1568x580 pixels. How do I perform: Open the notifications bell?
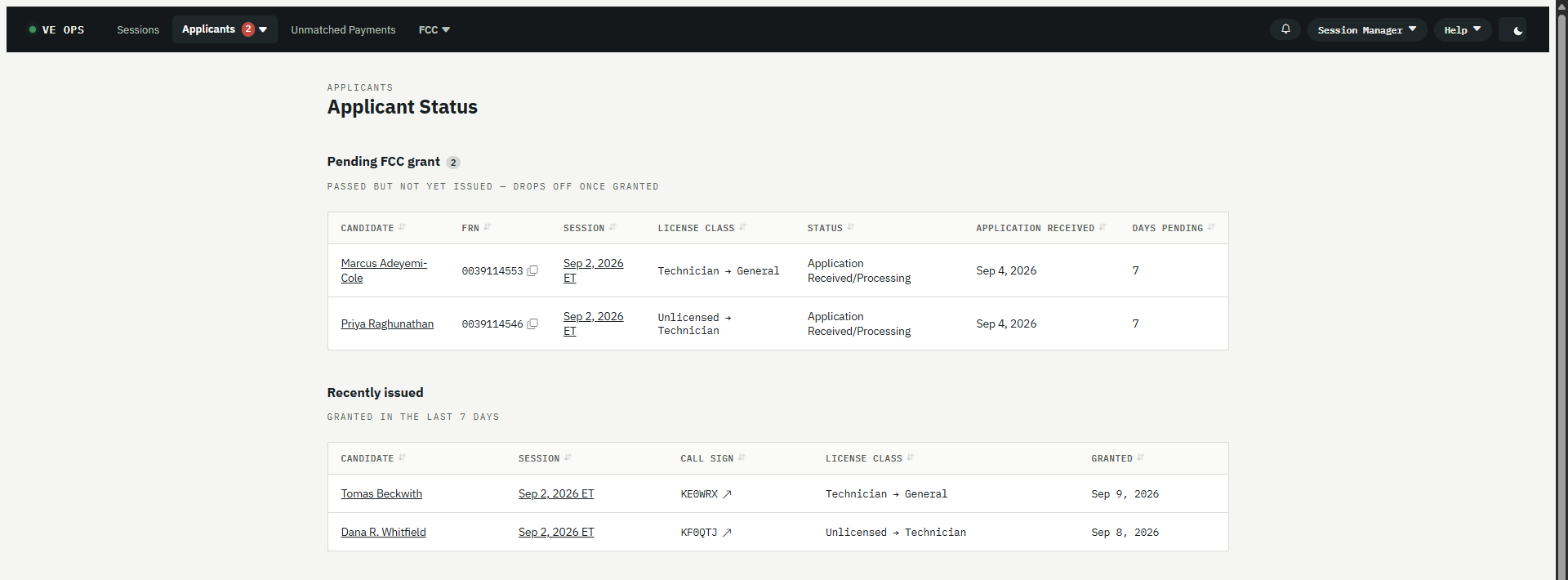tap(1285, 30)
